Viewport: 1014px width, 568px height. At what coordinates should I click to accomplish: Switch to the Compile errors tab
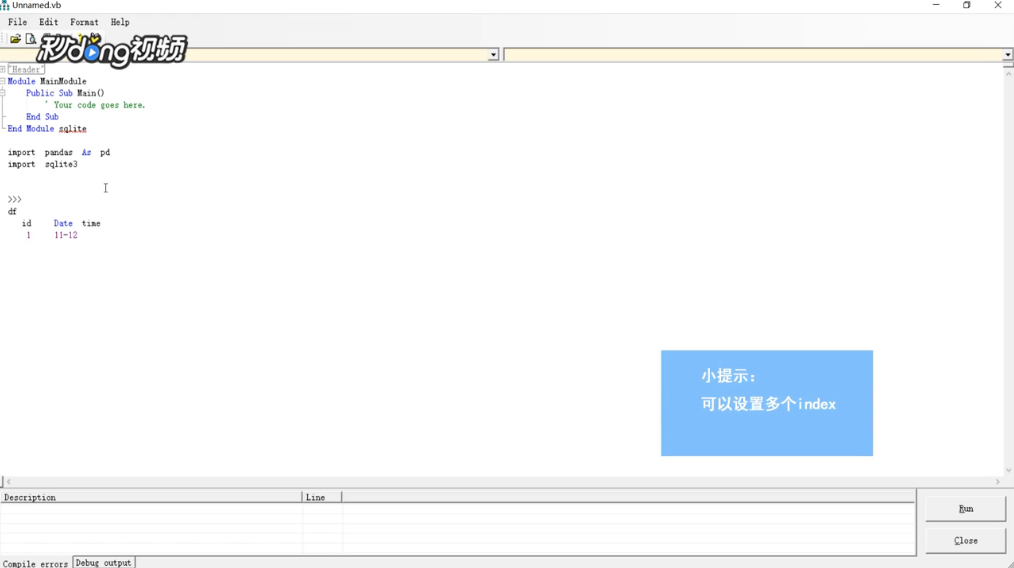(36, 563)
